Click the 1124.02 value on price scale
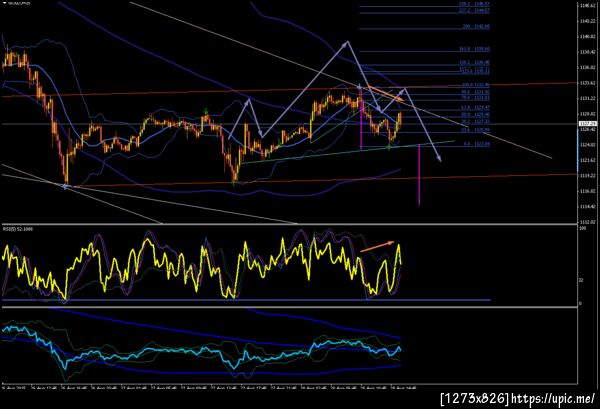 pyautogui.click(x=588, y=145)
